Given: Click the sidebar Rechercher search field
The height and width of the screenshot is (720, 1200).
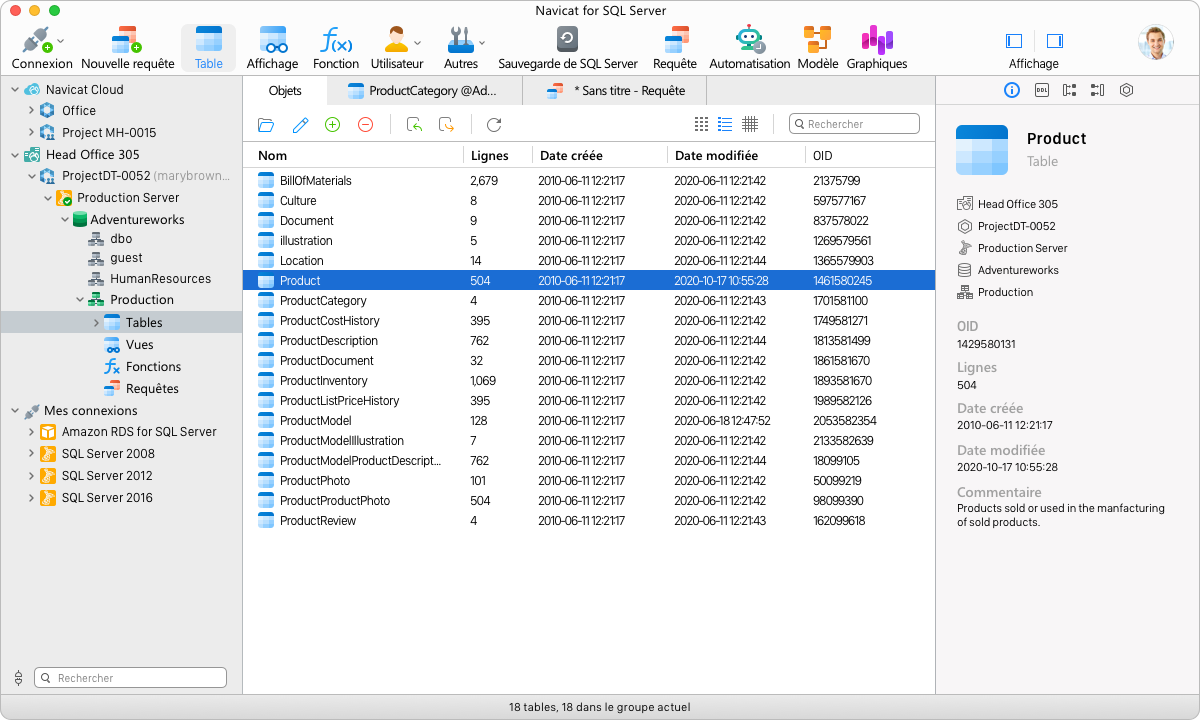Looking at the screenshot, I should click(x=130, y=678).
